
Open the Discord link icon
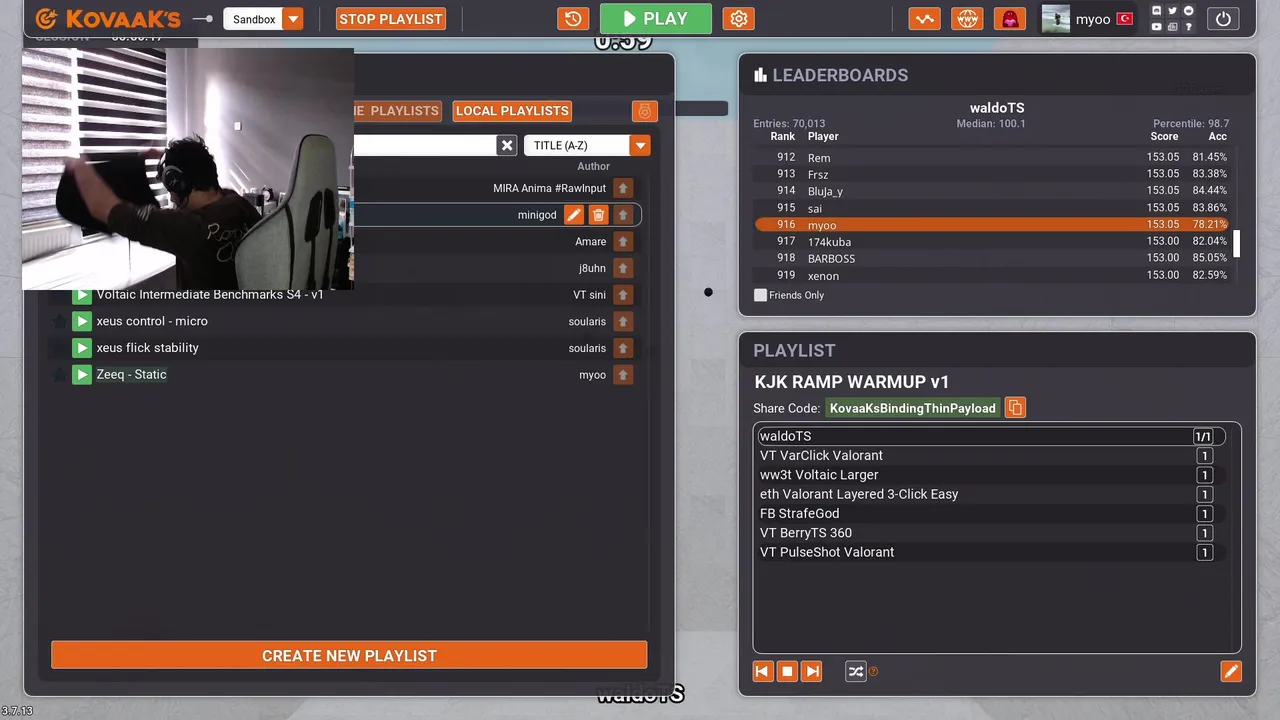click(x=1157, y=11)
